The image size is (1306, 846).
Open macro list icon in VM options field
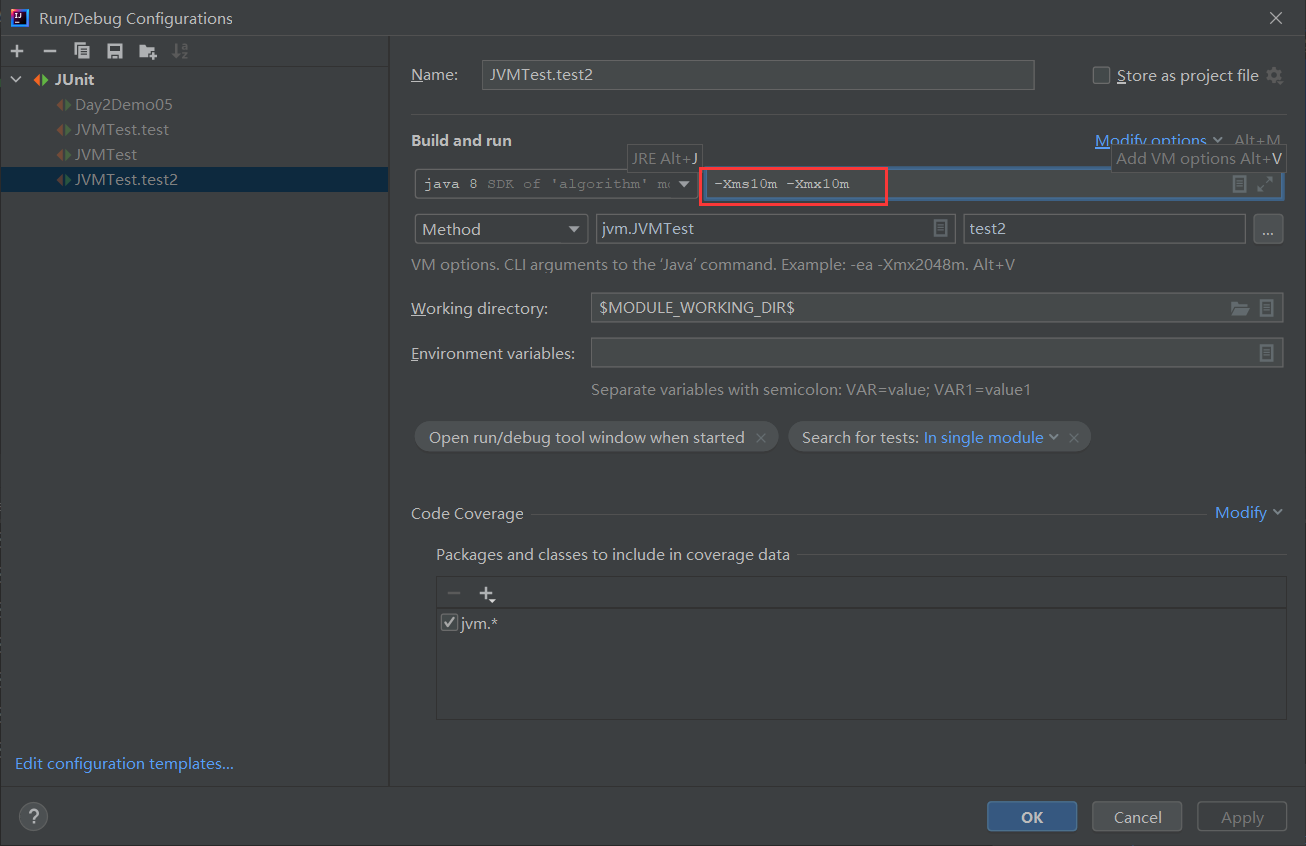click(1240, 184)
